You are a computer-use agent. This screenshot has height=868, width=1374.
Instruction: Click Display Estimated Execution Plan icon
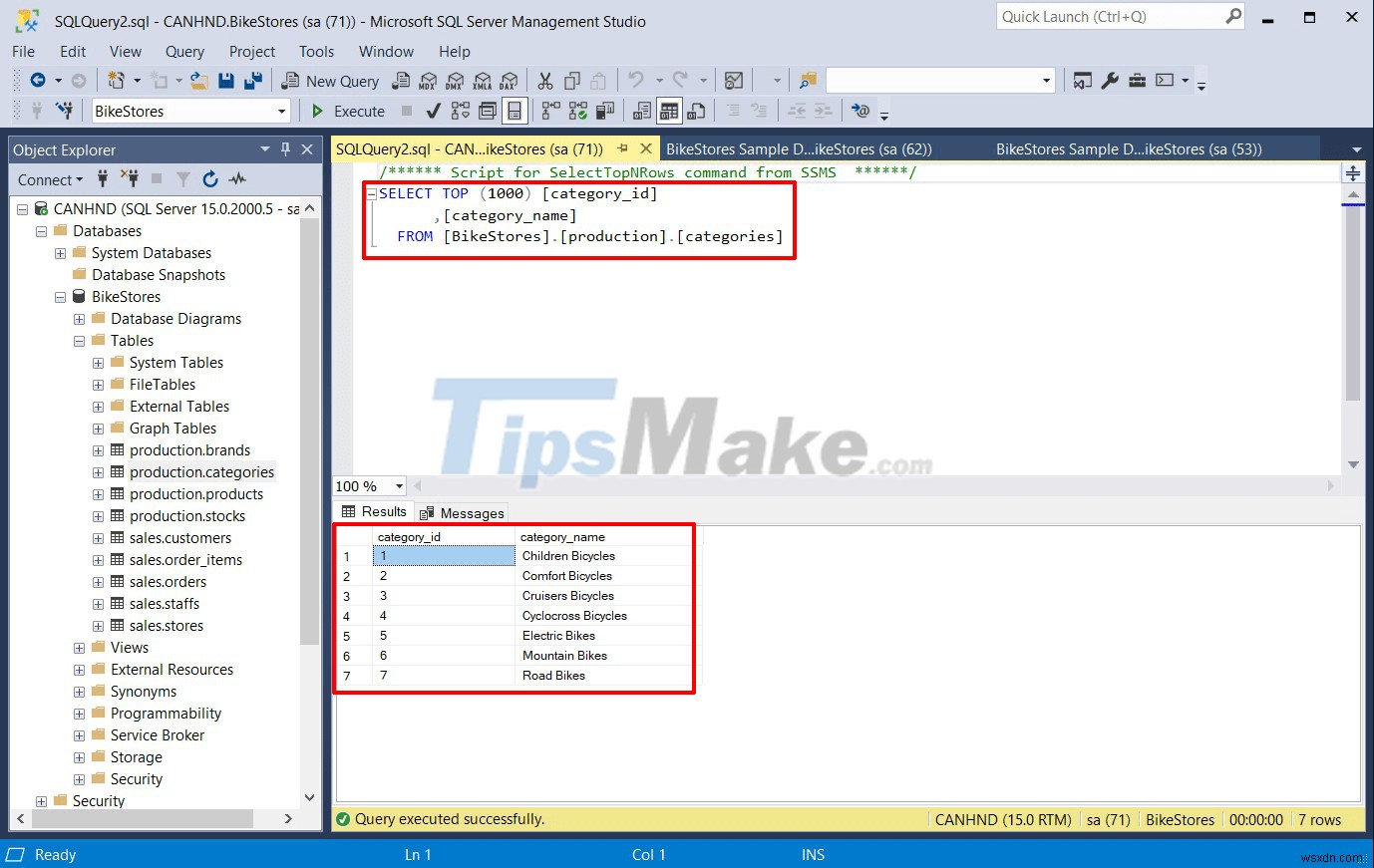(x=459, y=111)
